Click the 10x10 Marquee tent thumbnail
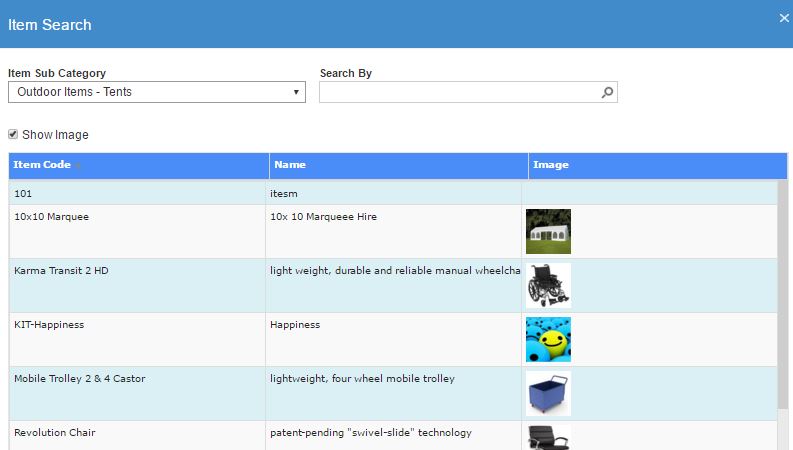Image resolution: width=793 pixels, height=450 pixels. click(x=548, y=231)
